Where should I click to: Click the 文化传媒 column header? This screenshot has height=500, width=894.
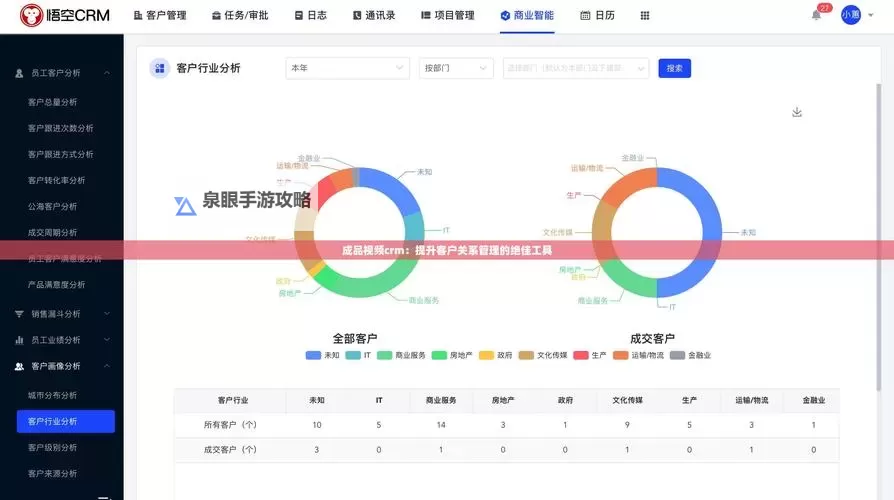[627, 400]
